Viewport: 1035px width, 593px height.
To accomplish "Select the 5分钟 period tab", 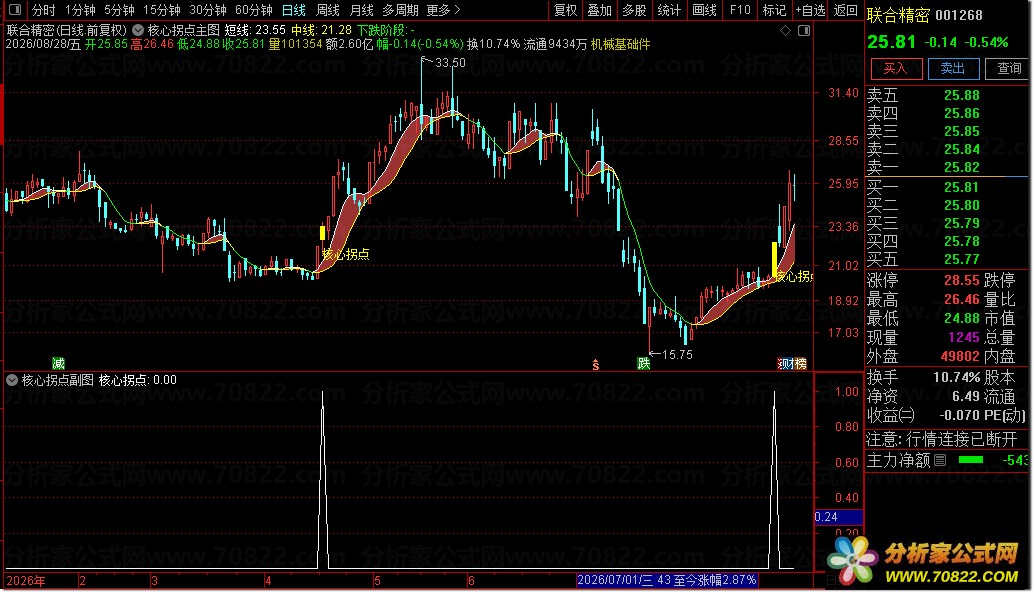I will 119,10.
